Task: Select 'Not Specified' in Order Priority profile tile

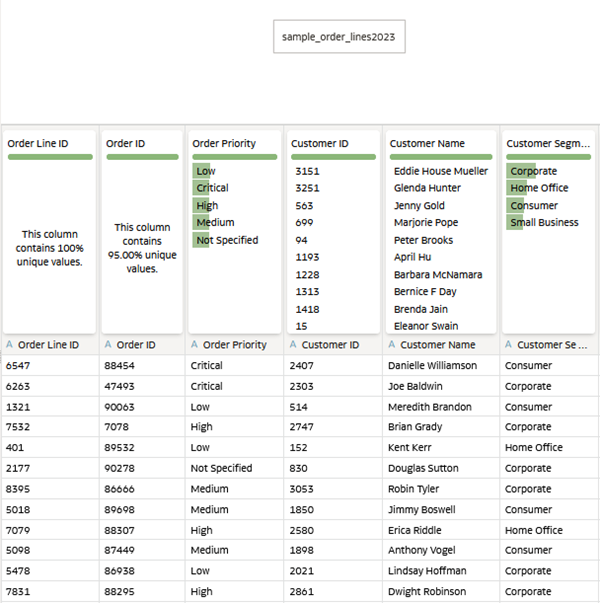Action: pyautogui.click(x=227, y=240)
